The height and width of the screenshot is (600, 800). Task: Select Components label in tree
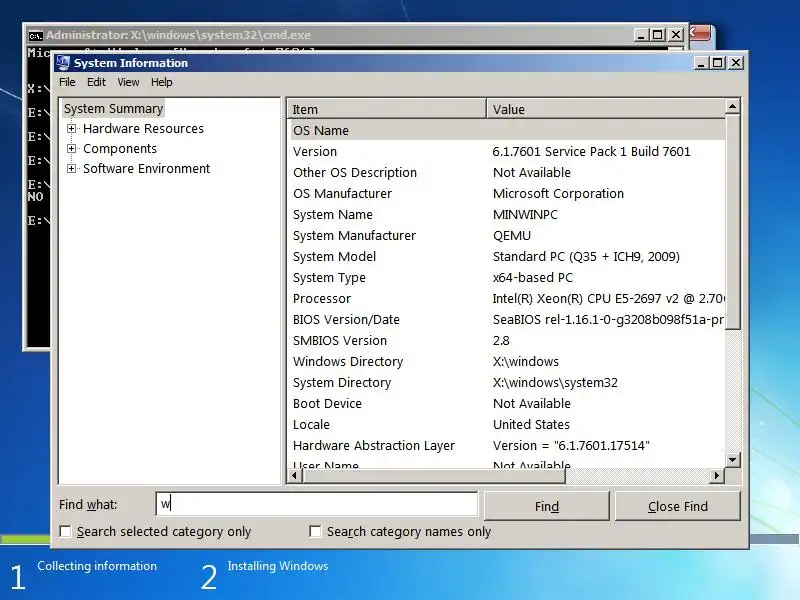[x=120, y=148]
